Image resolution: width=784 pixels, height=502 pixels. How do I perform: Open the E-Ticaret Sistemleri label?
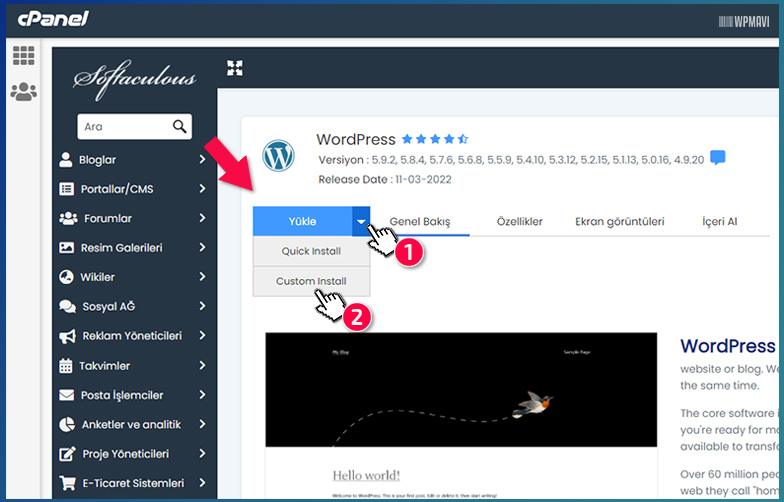(x=133, y=484)
